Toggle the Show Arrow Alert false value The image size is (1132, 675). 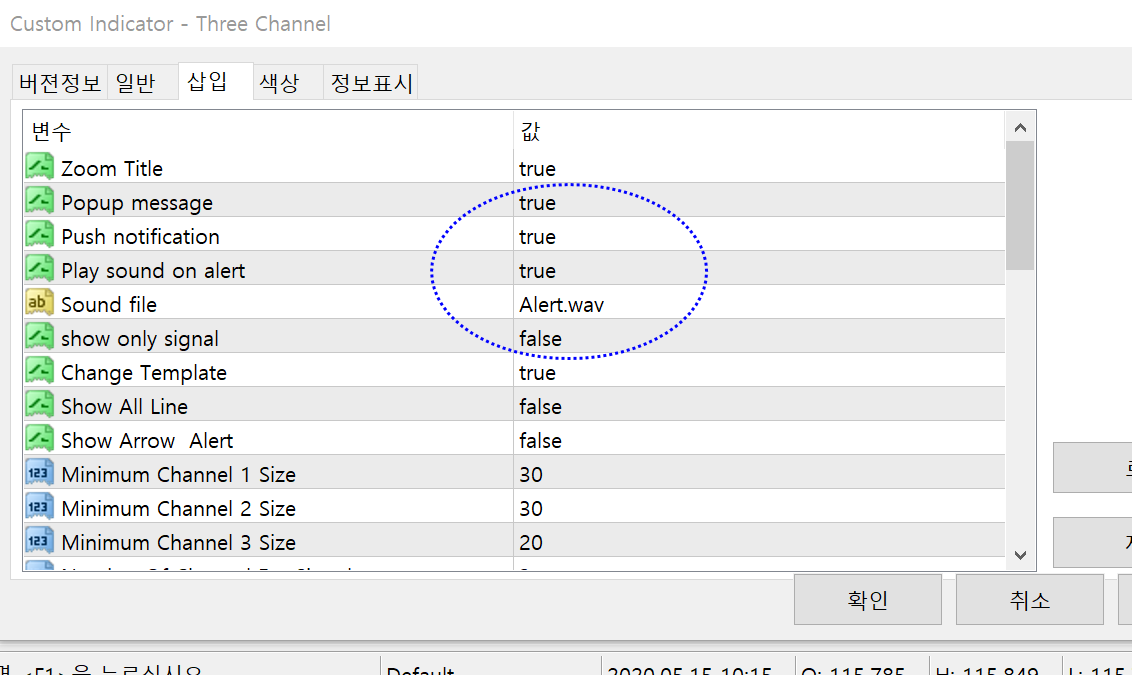(540, 441)
